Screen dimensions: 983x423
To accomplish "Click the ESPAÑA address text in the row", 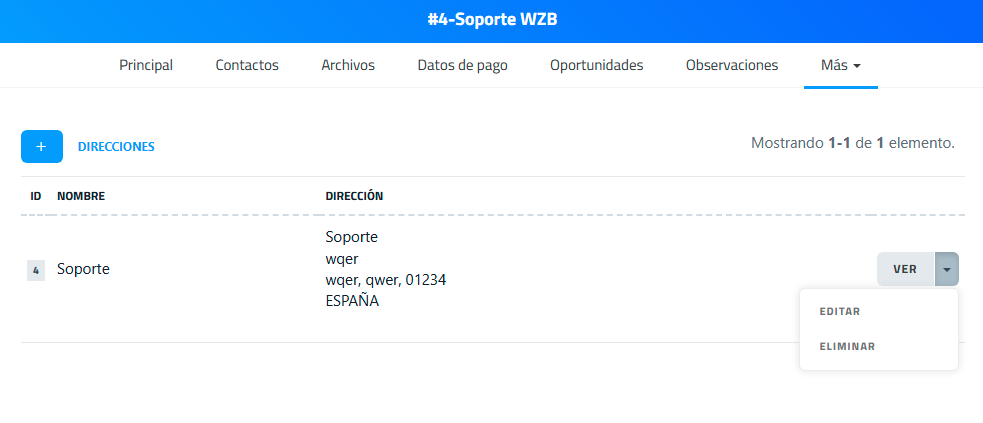I will click(x=352, y=300).
